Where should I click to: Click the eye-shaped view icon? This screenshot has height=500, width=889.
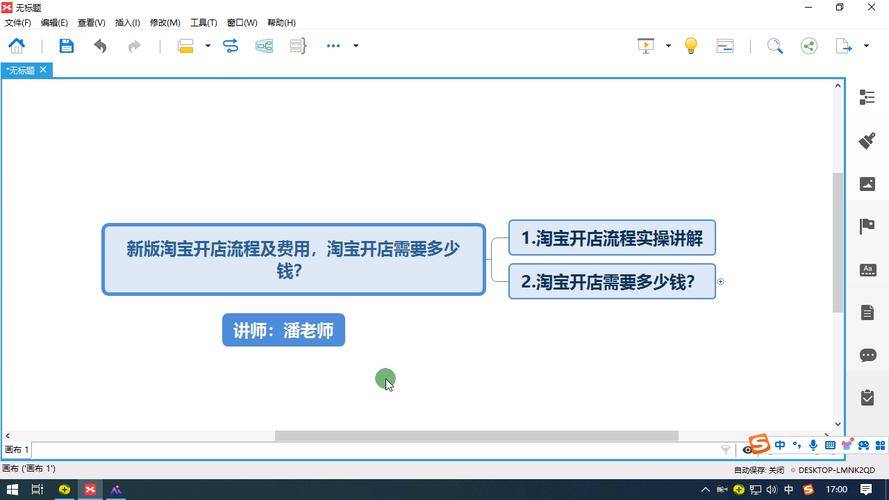coord(746,450)
